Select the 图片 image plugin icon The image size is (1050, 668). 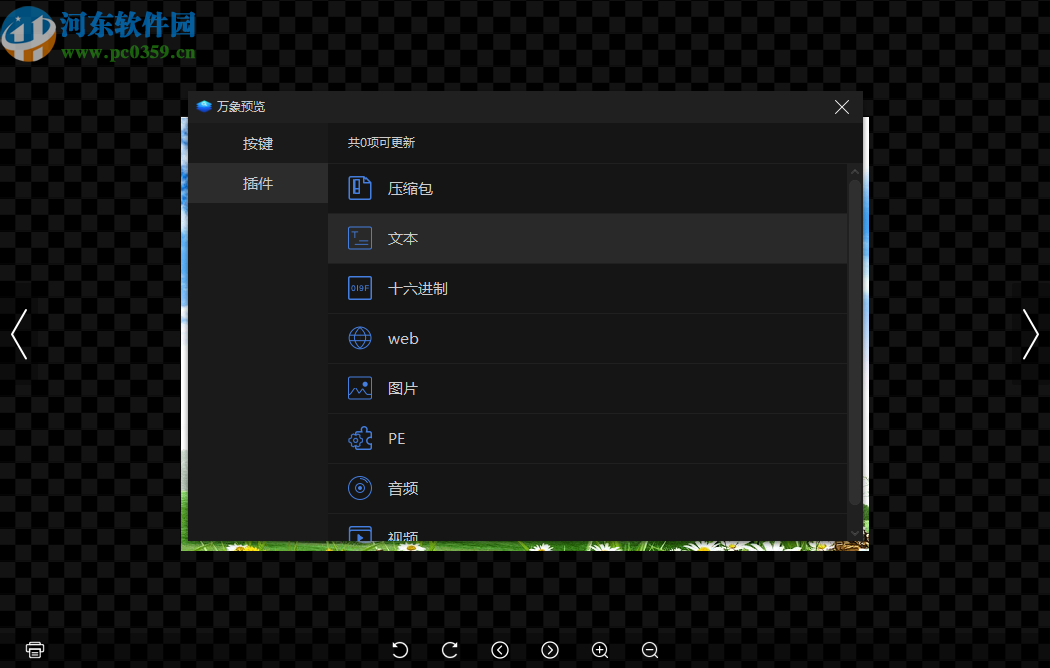point(360,387)
